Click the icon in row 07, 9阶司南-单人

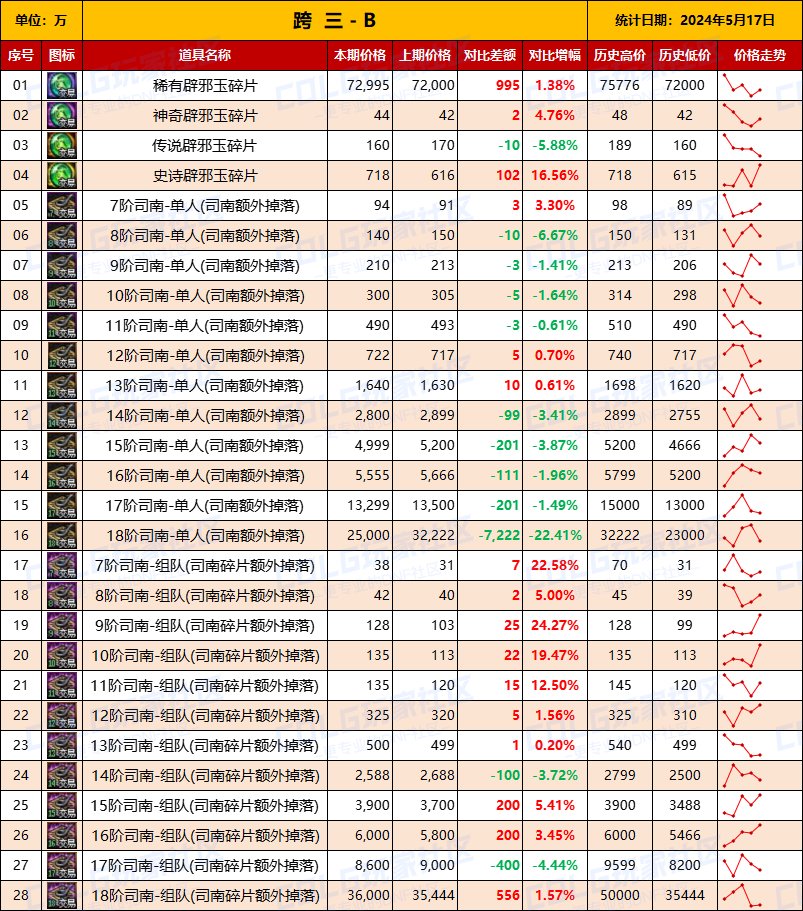(62, 266)
